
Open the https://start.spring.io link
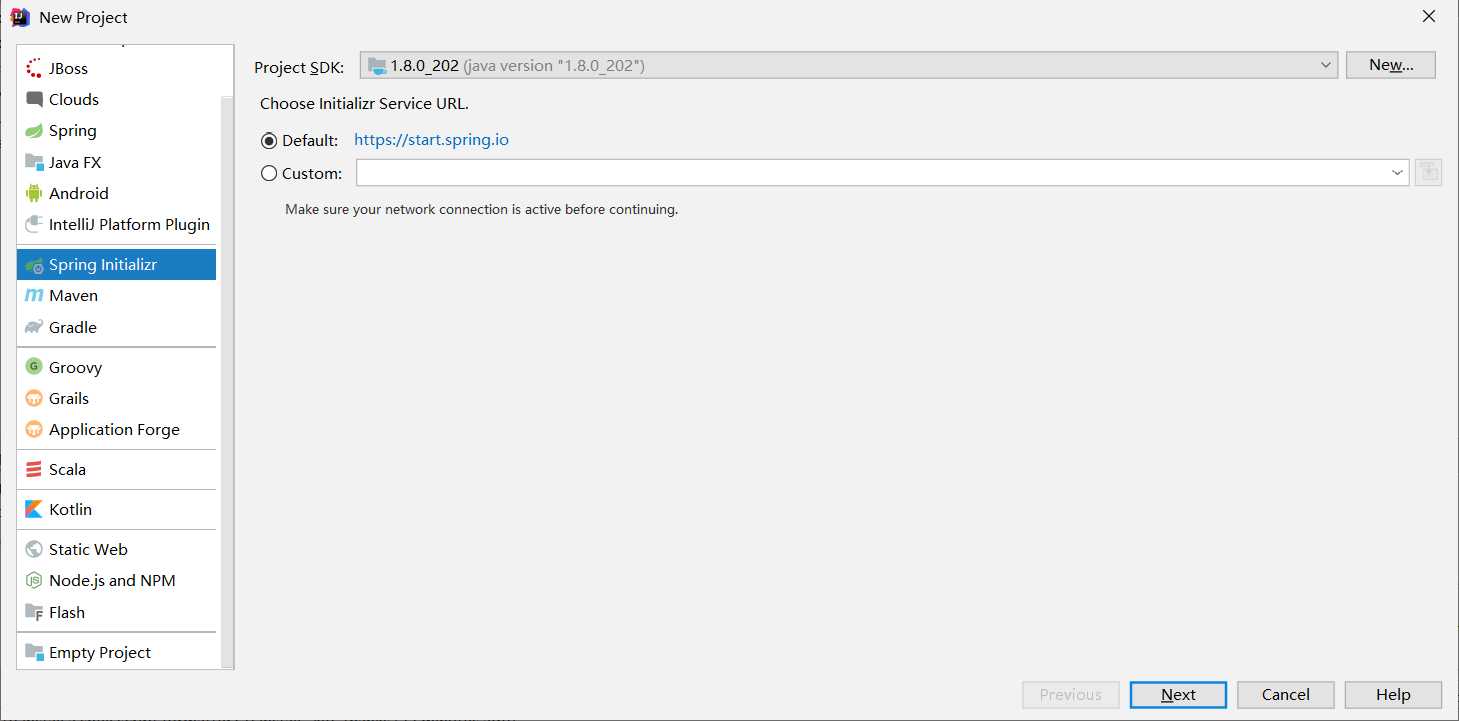click(431, 140)
